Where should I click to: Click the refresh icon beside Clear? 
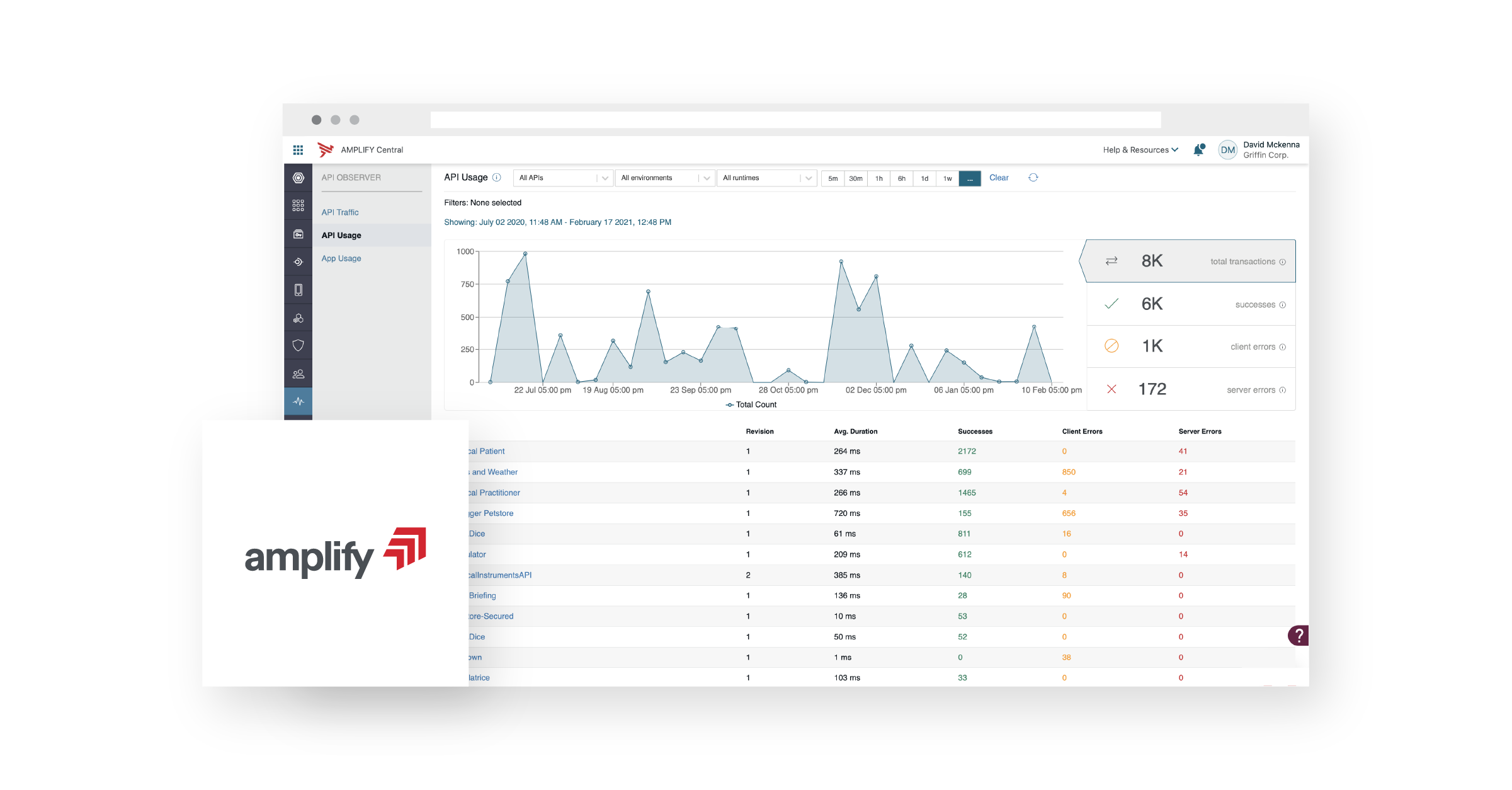[x=1033, y=178]
